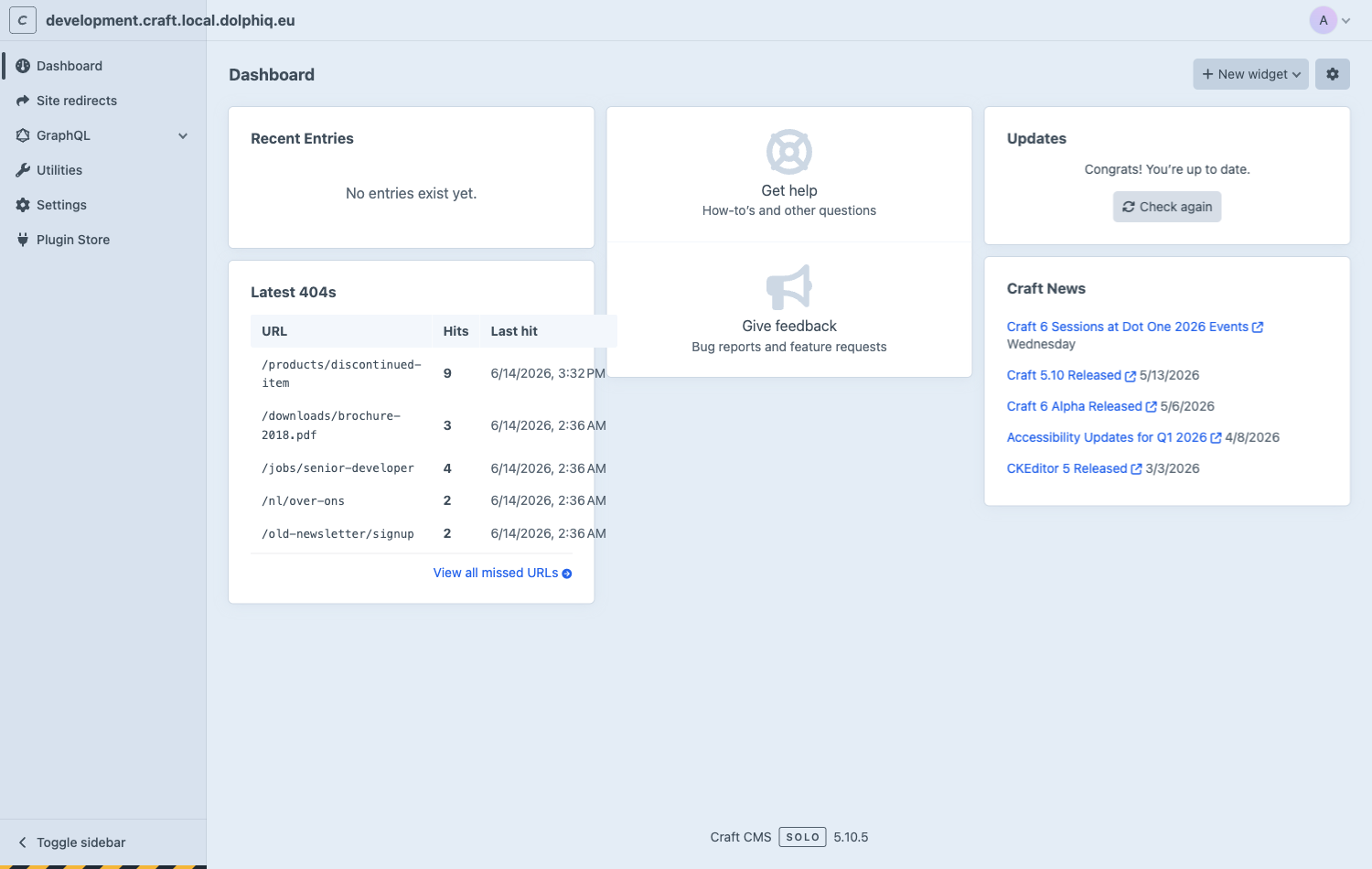Click 6/14/2026, 3:32 PM last hit cell
This screenshot has height=869, width=1372.
coord(548,373)
